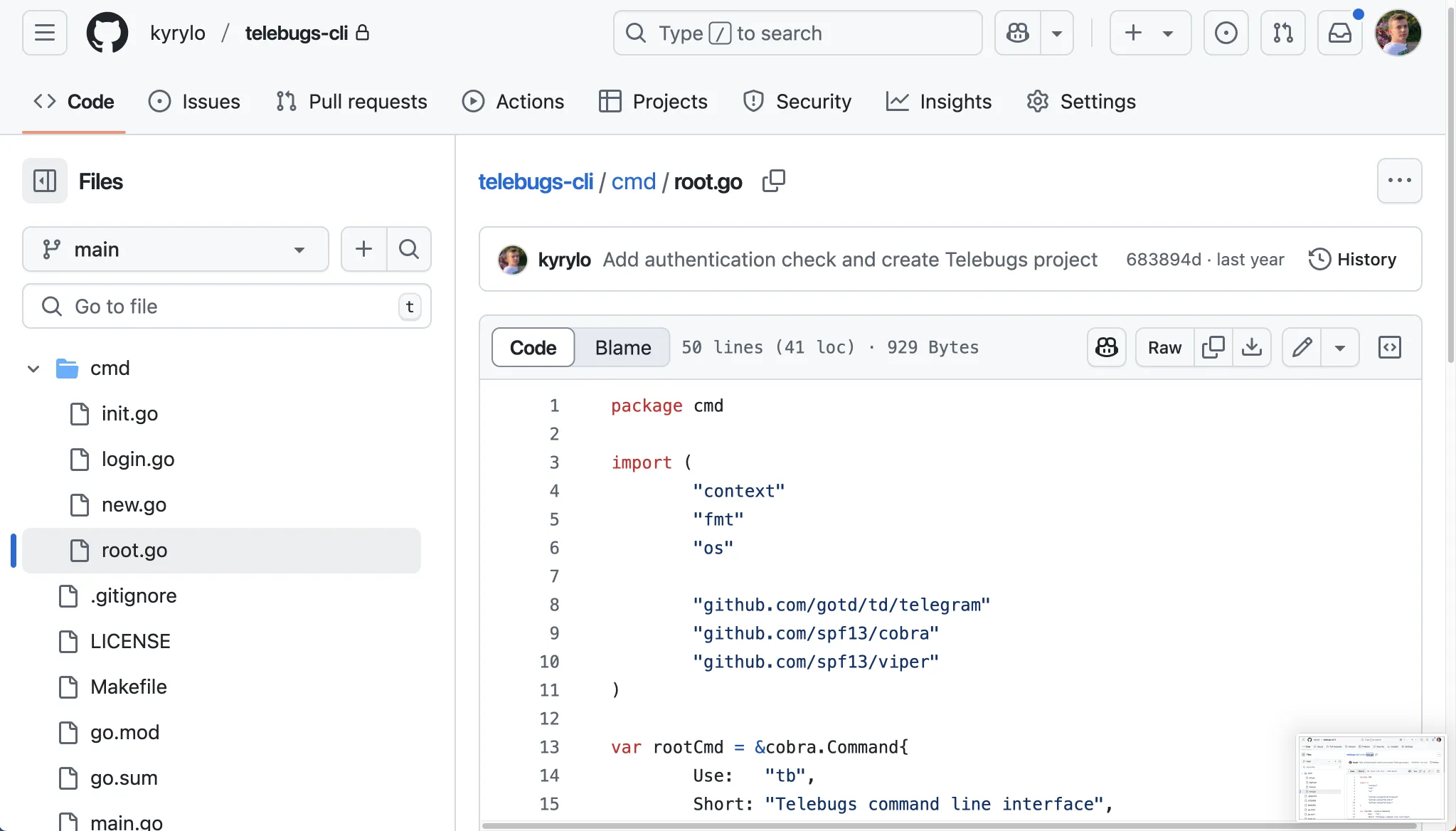Switch to the Settings tab
The width and height of the screenshot is (1456, 831).
[1081, 102]
